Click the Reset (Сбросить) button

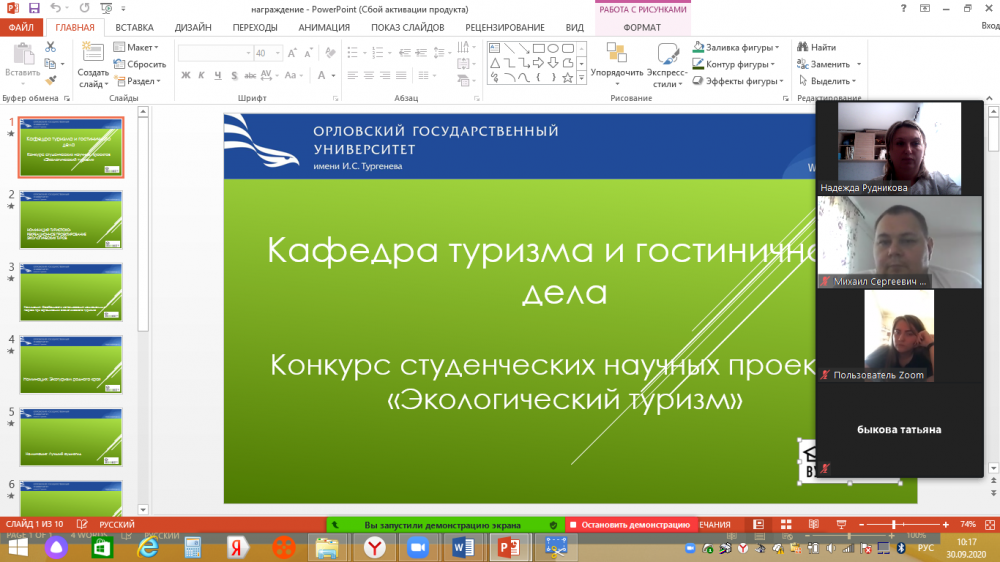(139, 64)
